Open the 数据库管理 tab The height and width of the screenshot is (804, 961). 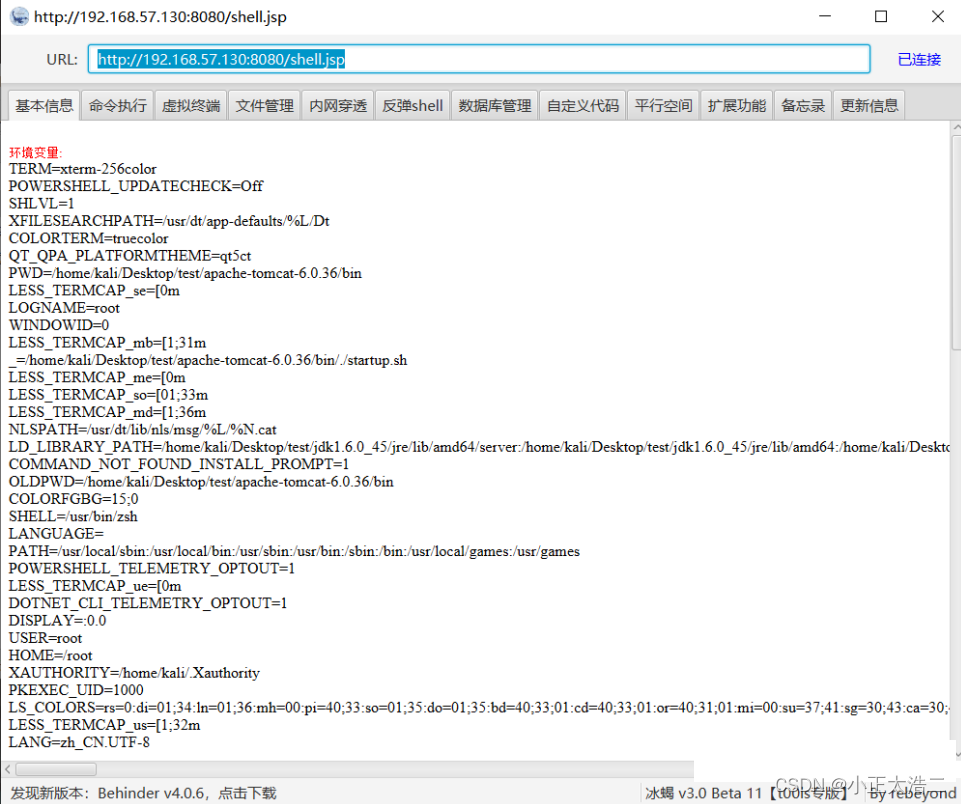click(x=494, y=104)
